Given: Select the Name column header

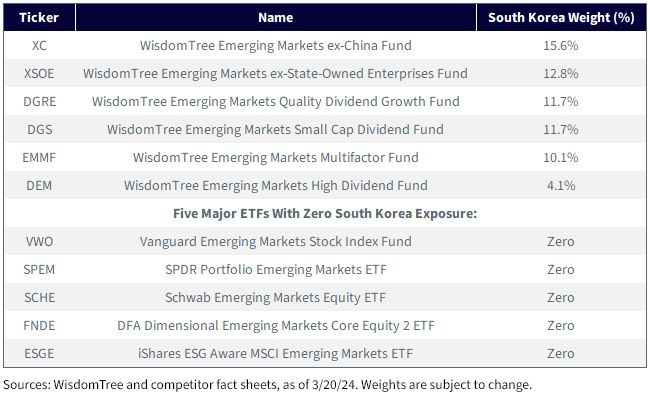Looking at the screenshot, I should 276,17.
